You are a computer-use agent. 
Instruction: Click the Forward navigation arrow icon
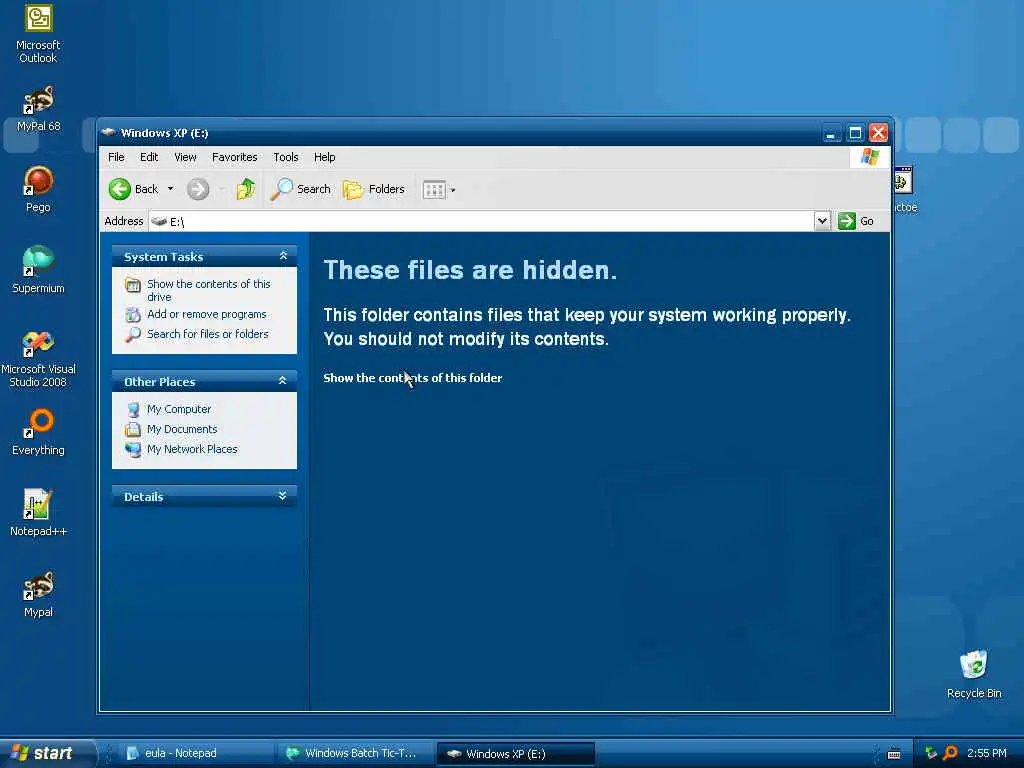coord(198,189)
